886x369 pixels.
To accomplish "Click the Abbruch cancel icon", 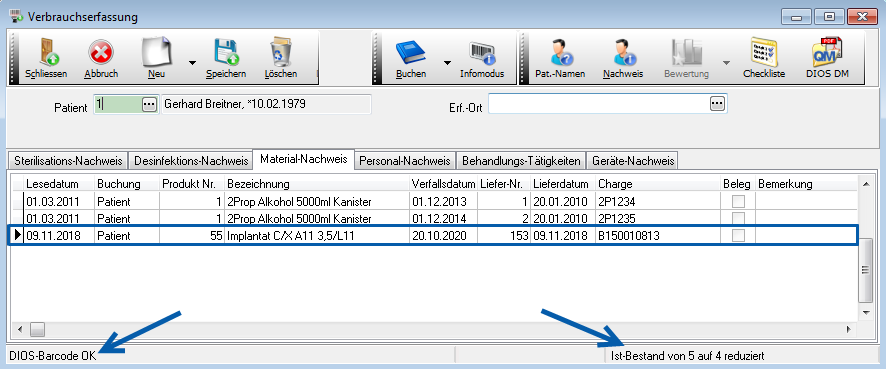I will coord(101,53).
